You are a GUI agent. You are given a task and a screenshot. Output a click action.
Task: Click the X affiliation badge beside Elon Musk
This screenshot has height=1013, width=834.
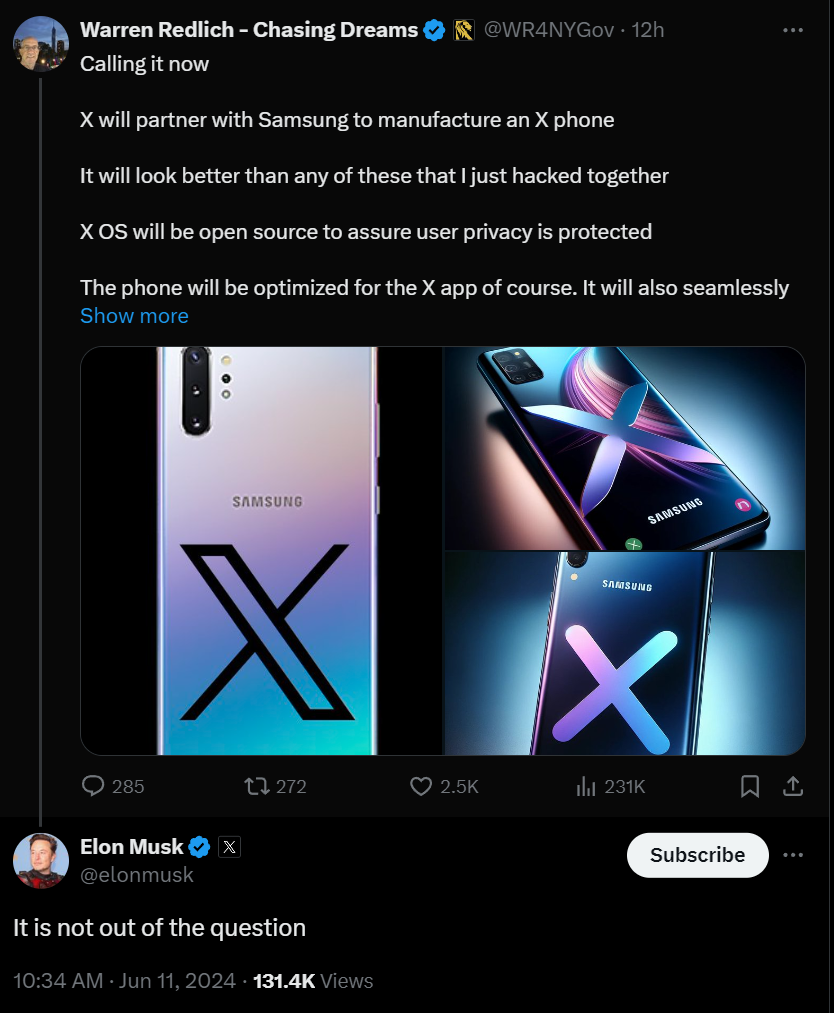[229, 847]
